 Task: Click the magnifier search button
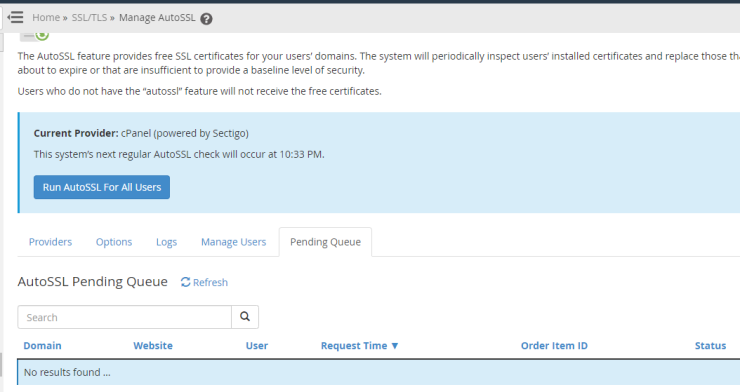pos(245,317)
